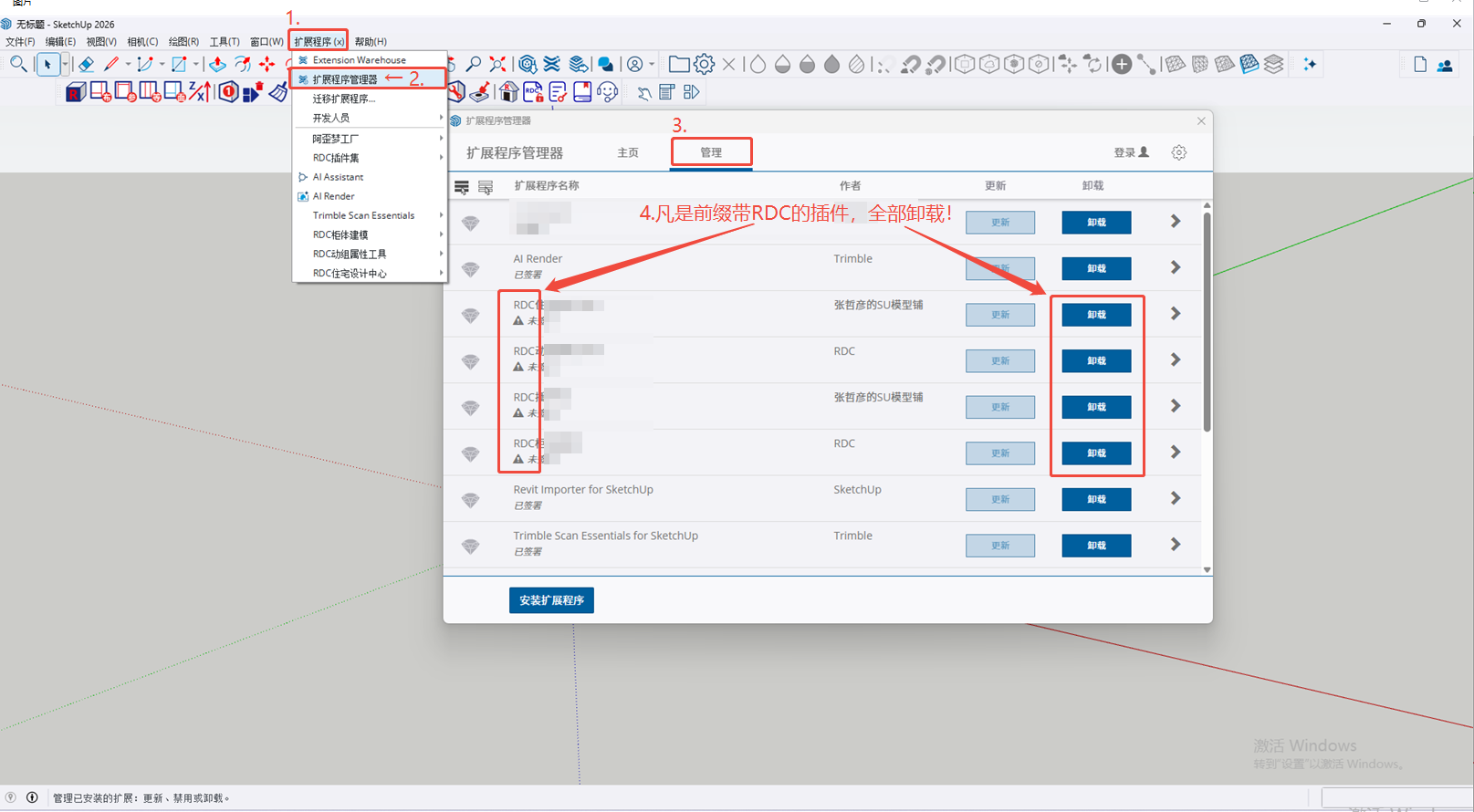Click 登录 sign-in link
Viewport: 1474px width, 812px height.
[1131, 152]
